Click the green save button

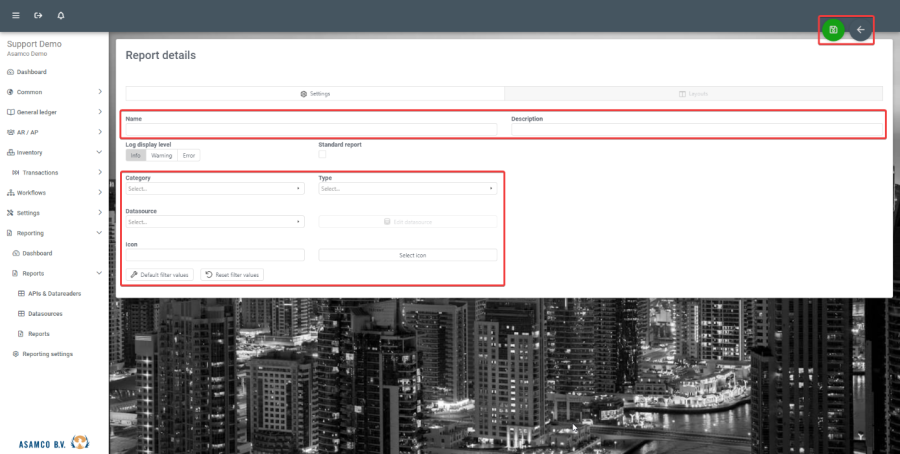(x=833, y=30)
